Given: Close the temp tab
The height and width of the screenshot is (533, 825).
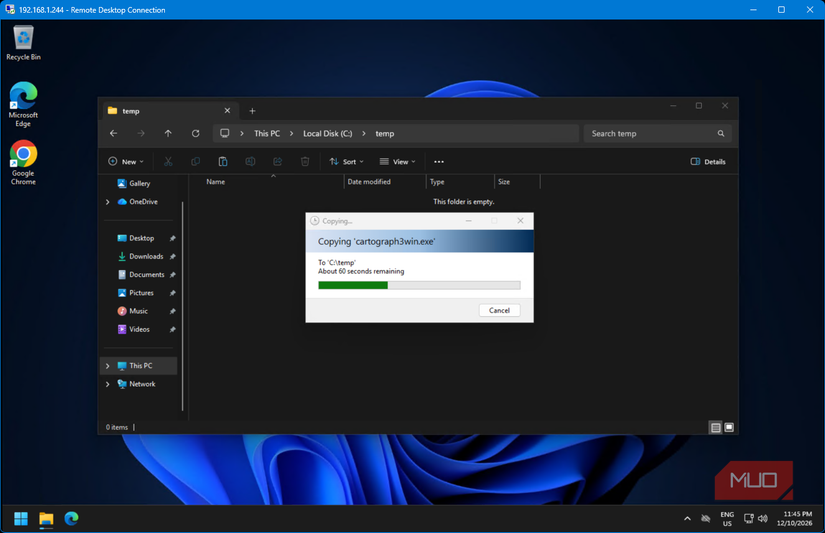Looking at the screenshot, I should (x=227, y=110).
